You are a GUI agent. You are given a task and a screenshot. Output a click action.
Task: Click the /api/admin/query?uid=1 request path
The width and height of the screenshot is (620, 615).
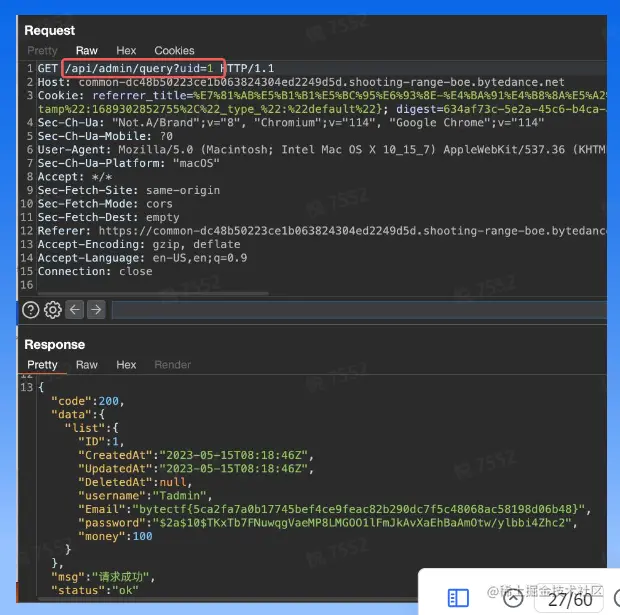click(139, 68)
